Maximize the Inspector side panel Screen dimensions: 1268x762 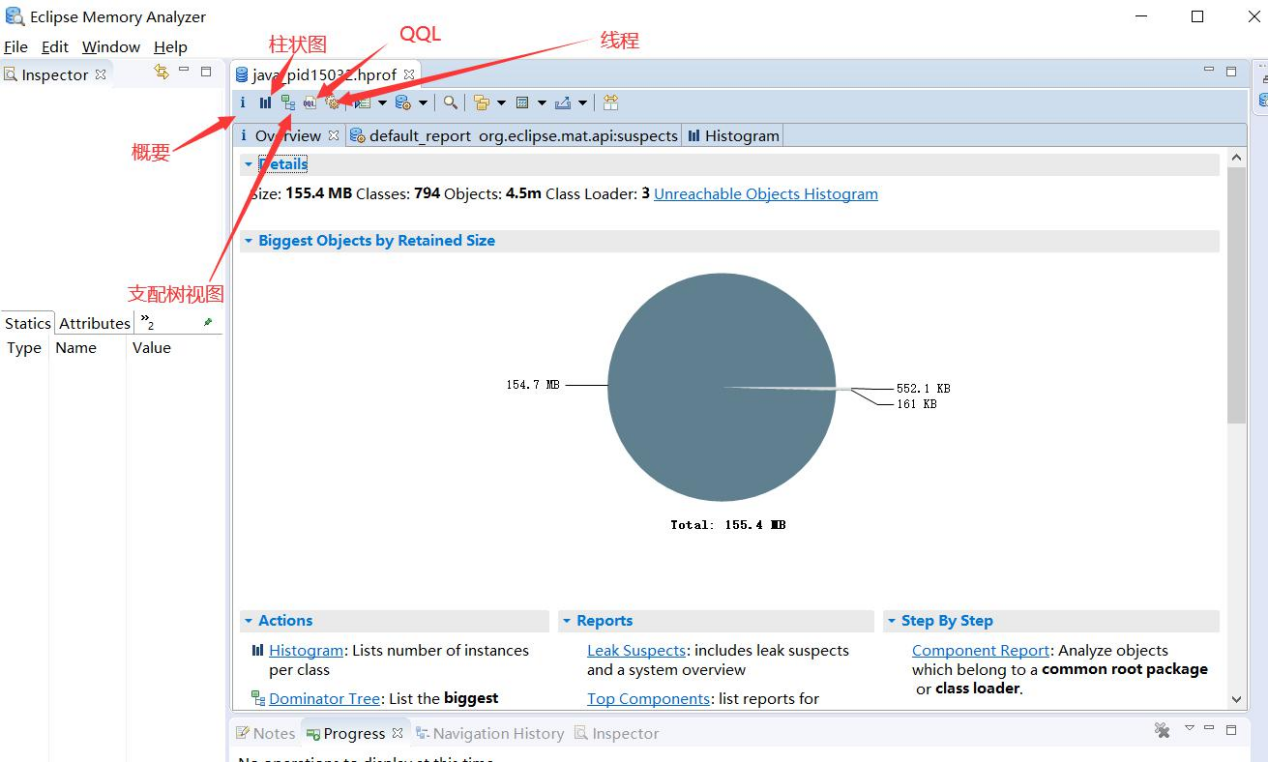coord(206,71)
